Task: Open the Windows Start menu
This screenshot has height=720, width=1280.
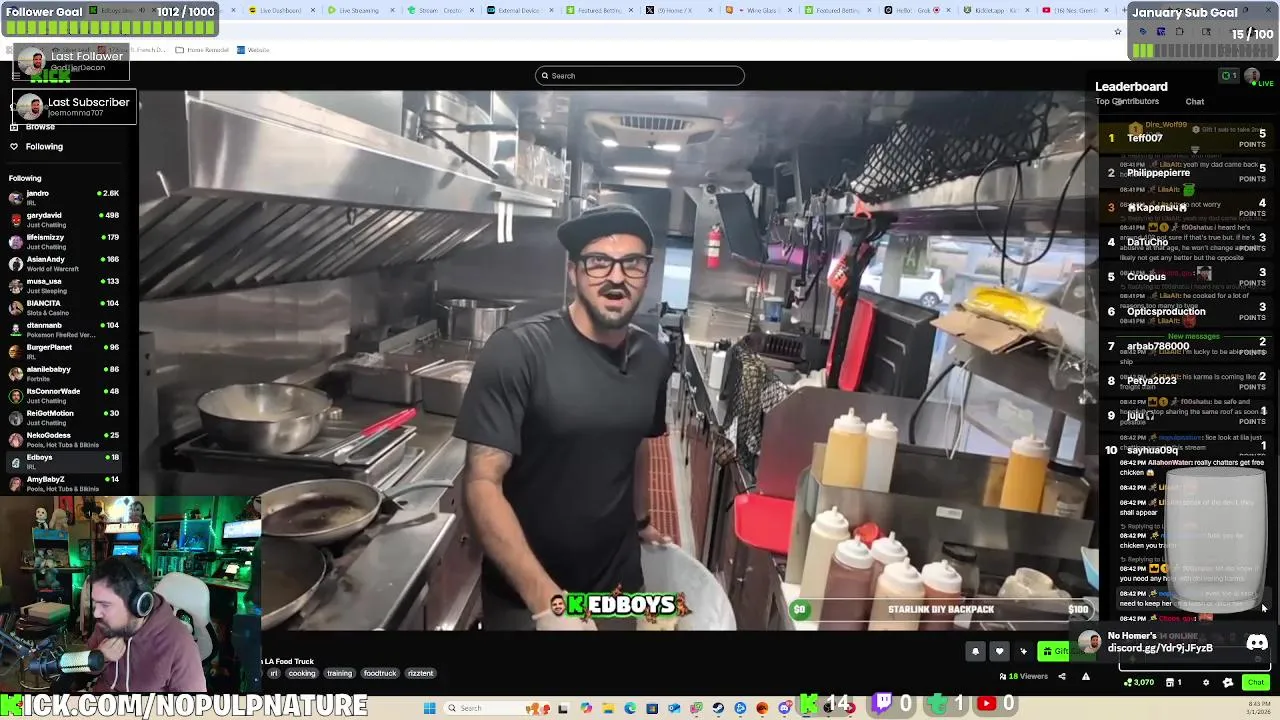Action: pyautogui.click(x=430, y=708)
